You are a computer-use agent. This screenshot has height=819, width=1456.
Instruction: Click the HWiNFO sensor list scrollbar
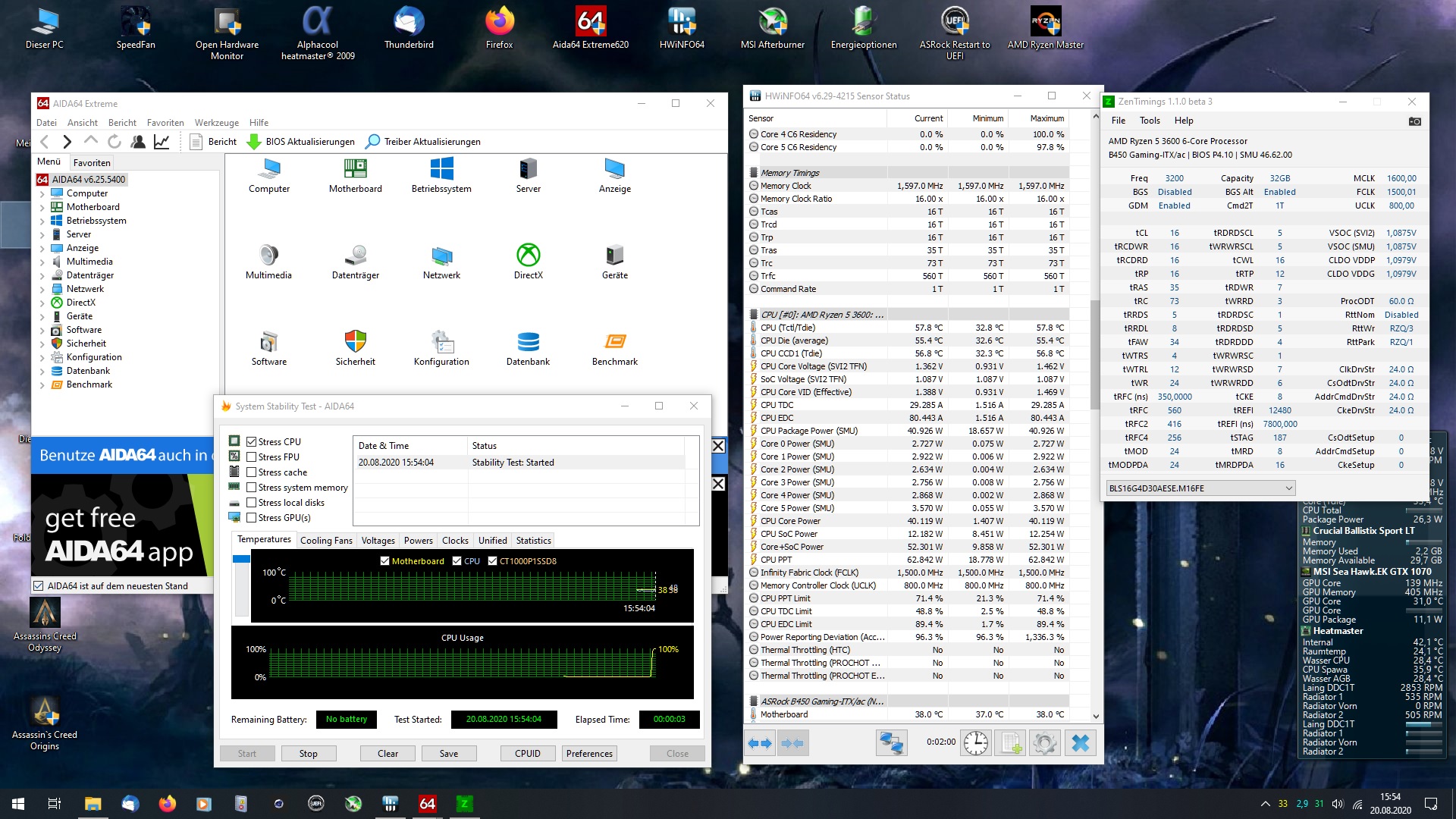pyautogui.click(x=1094, y=356)
